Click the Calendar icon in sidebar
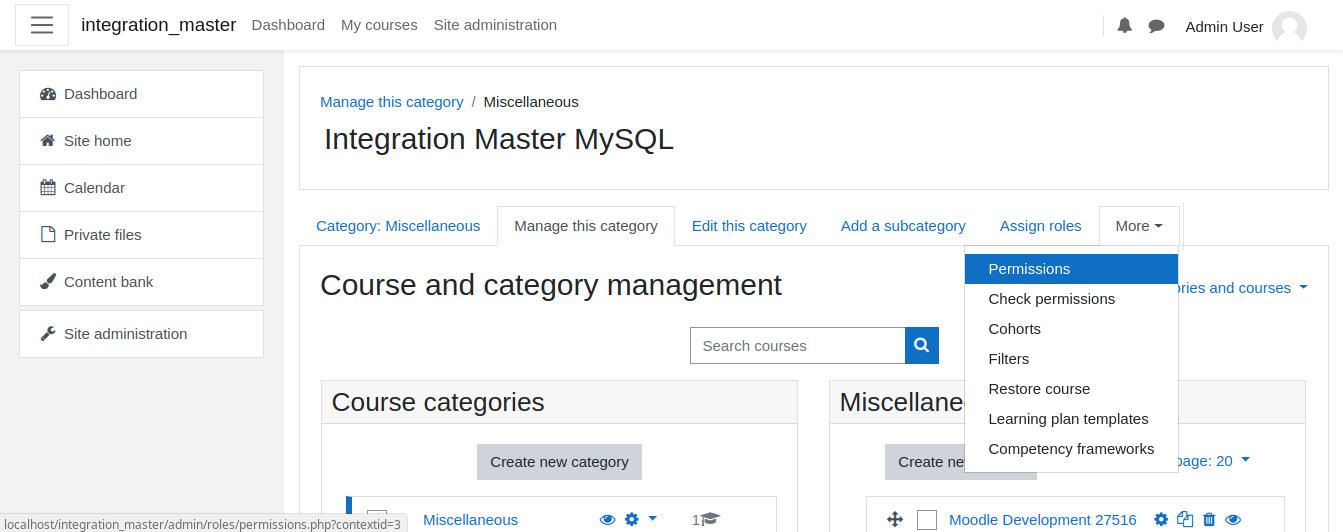Image resolution: width=1343 pixels, height=532 pixels. [x=48, y=188]
